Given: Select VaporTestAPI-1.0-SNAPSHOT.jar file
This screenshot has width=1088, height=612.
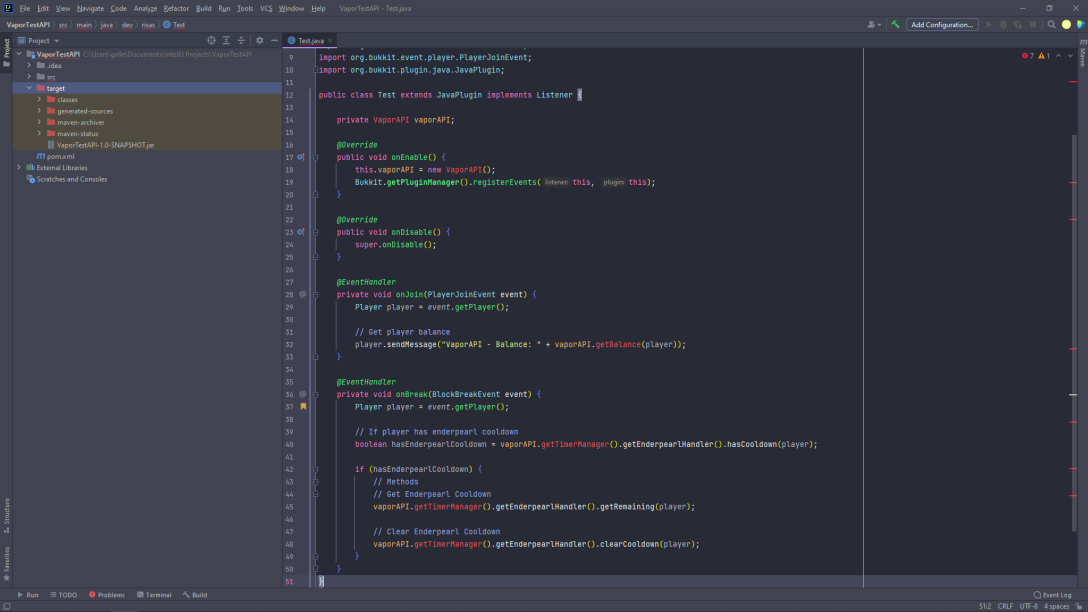Looking at the screenshot, I should click(101, 145).
